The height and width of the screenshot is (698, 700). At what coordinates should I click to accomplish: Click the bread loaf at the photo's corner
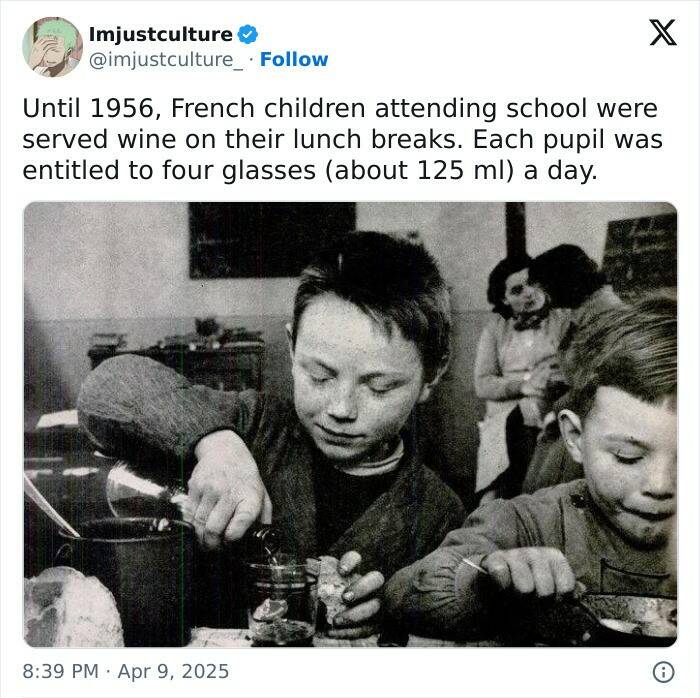coord(71,608)
